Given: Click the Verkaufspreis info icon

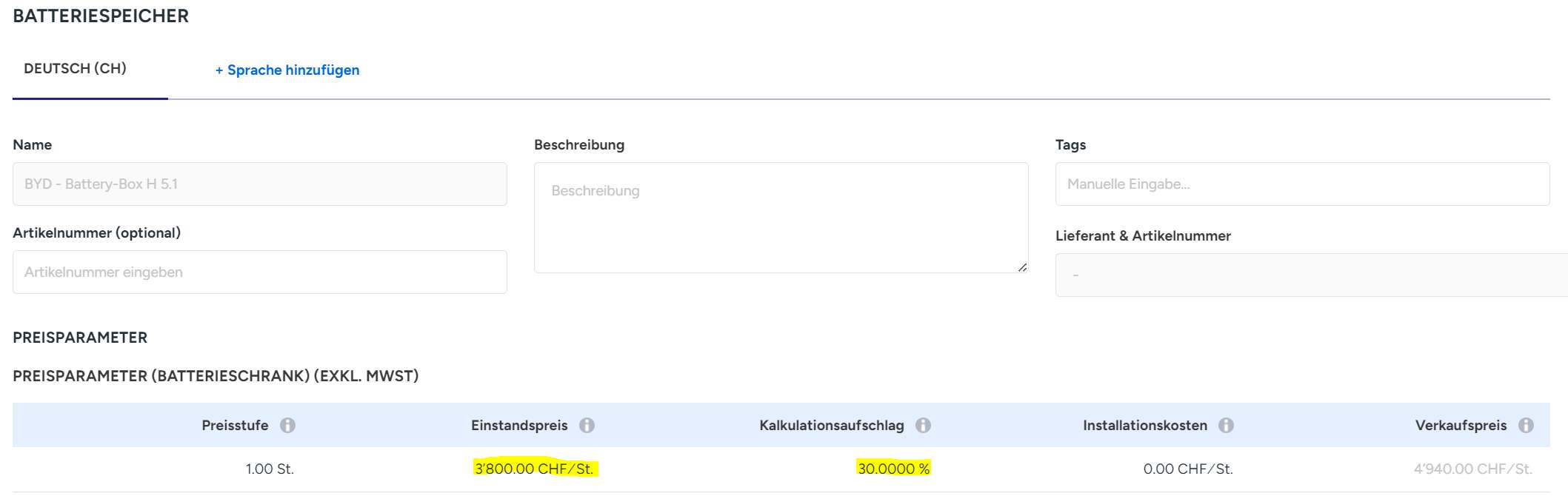Looking at the screenshot, I should pos(1526,426).
